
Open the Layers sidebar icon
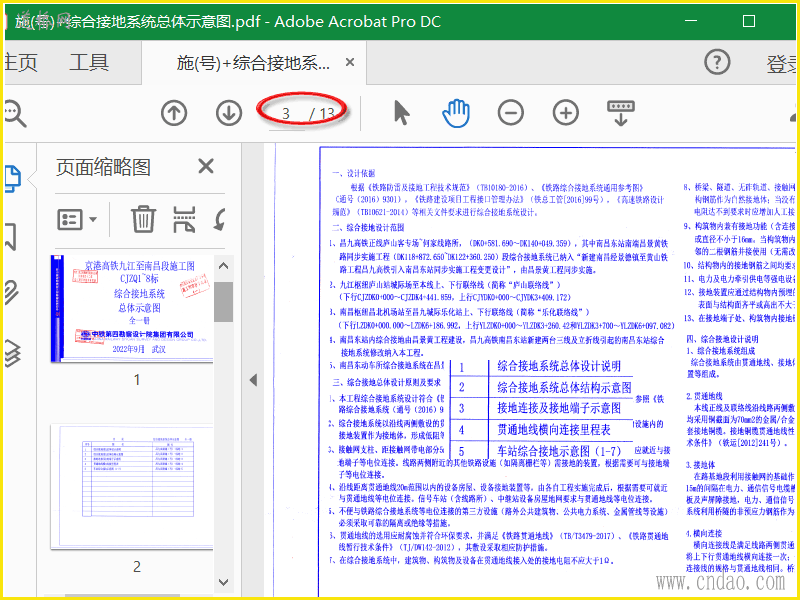(x=12, y=353)
